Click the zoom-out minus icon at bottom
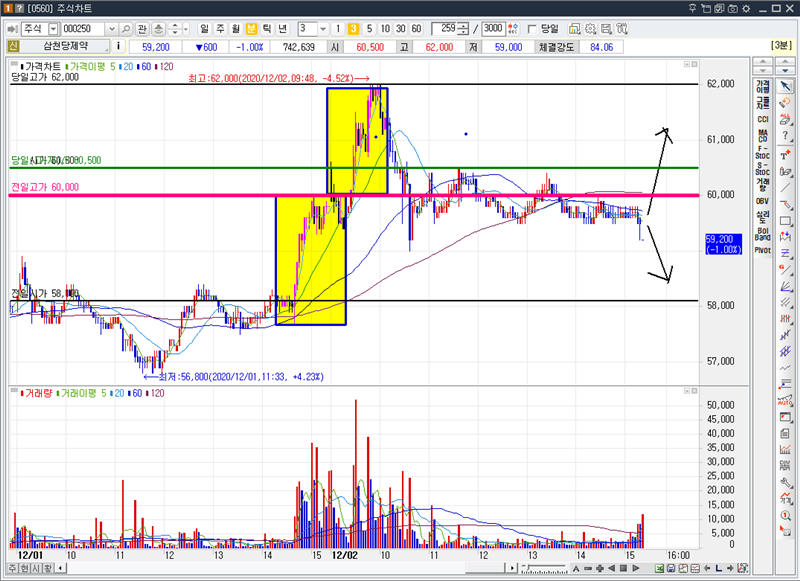This screenshot has width=800, height=581. pyautogui.click(x=588, y=568)
